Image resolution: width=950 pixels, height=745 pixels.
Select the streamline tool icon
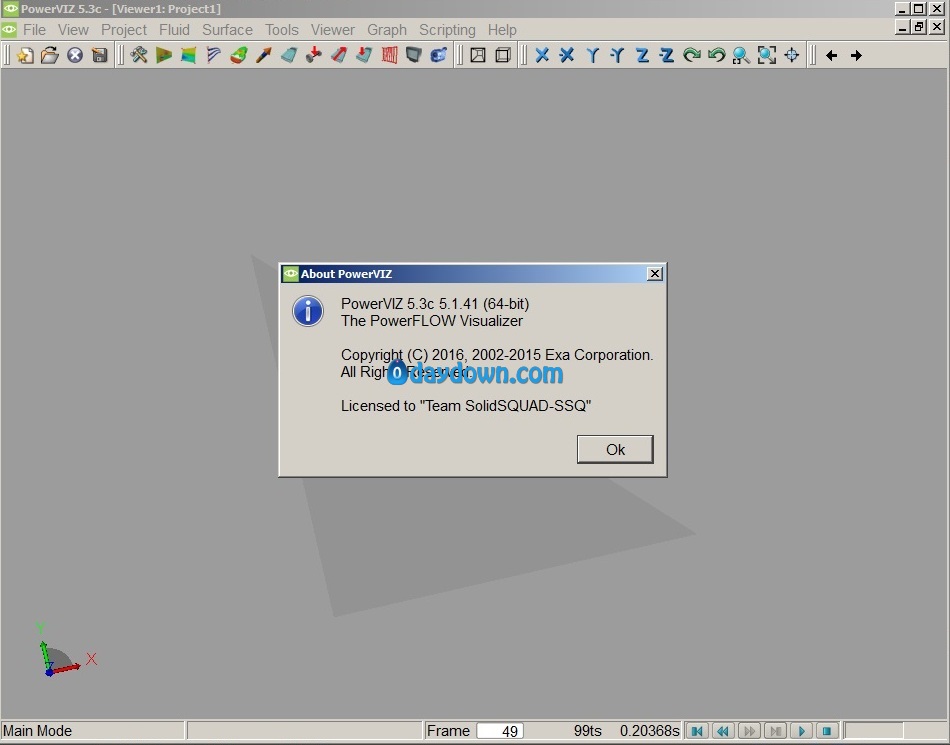(x=213, y=56)
